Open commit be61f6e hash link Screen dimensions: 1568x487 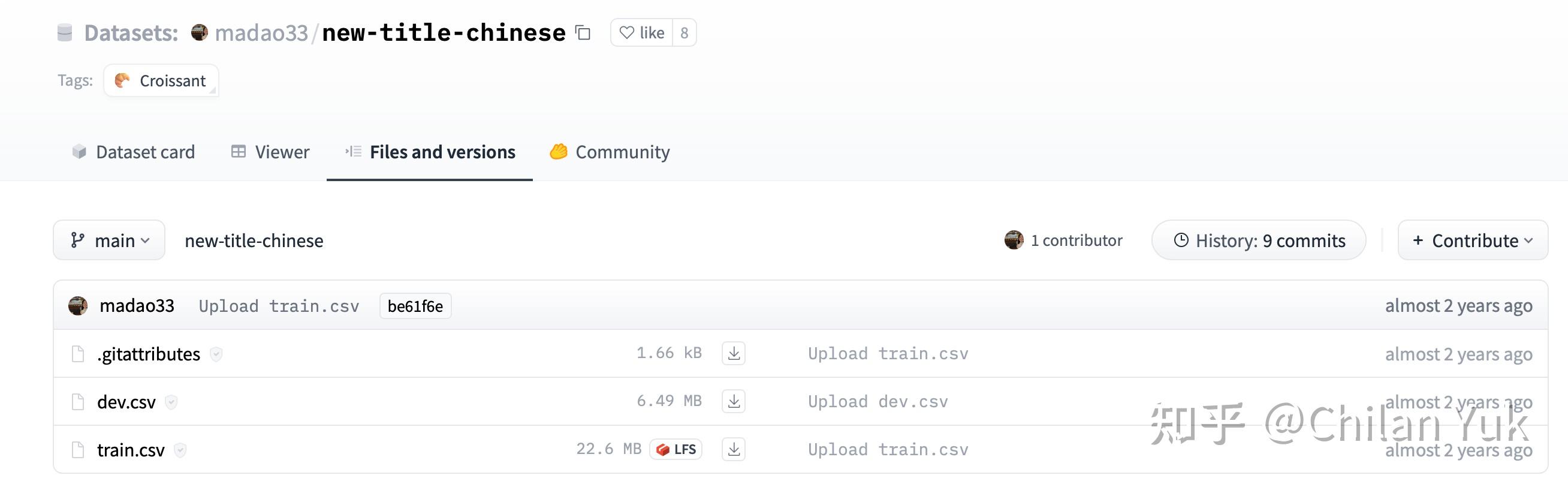point(415,306)
